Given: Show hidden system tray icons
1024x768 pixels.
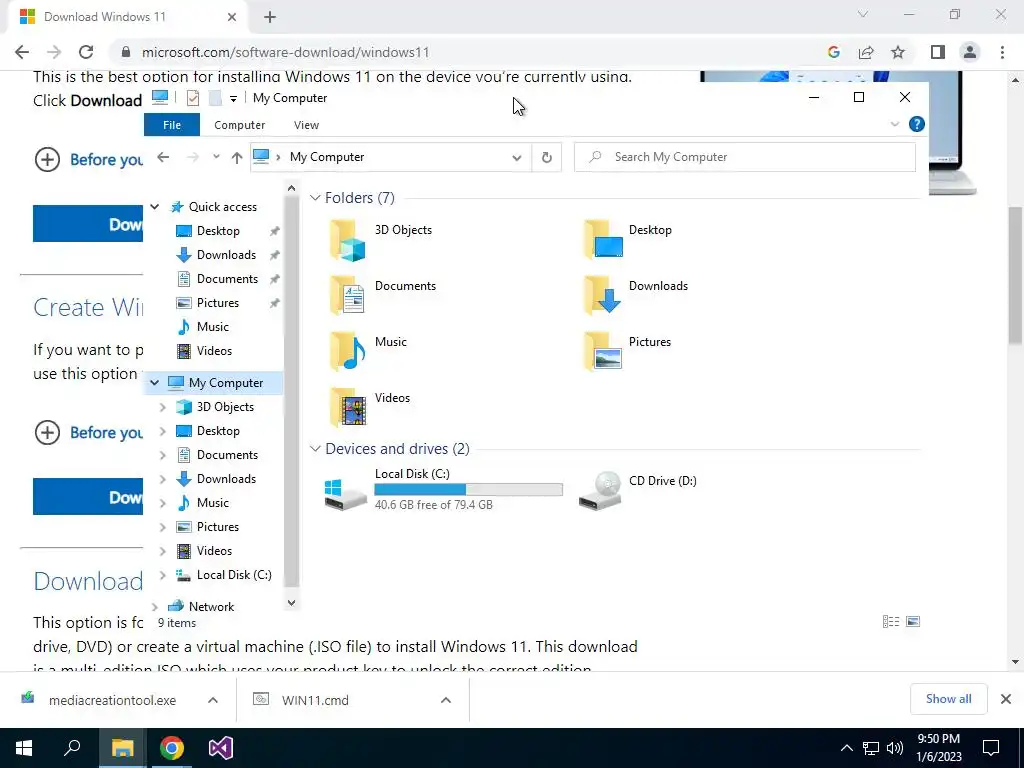Looking at the screenshot, I should (x=846, y=748).
